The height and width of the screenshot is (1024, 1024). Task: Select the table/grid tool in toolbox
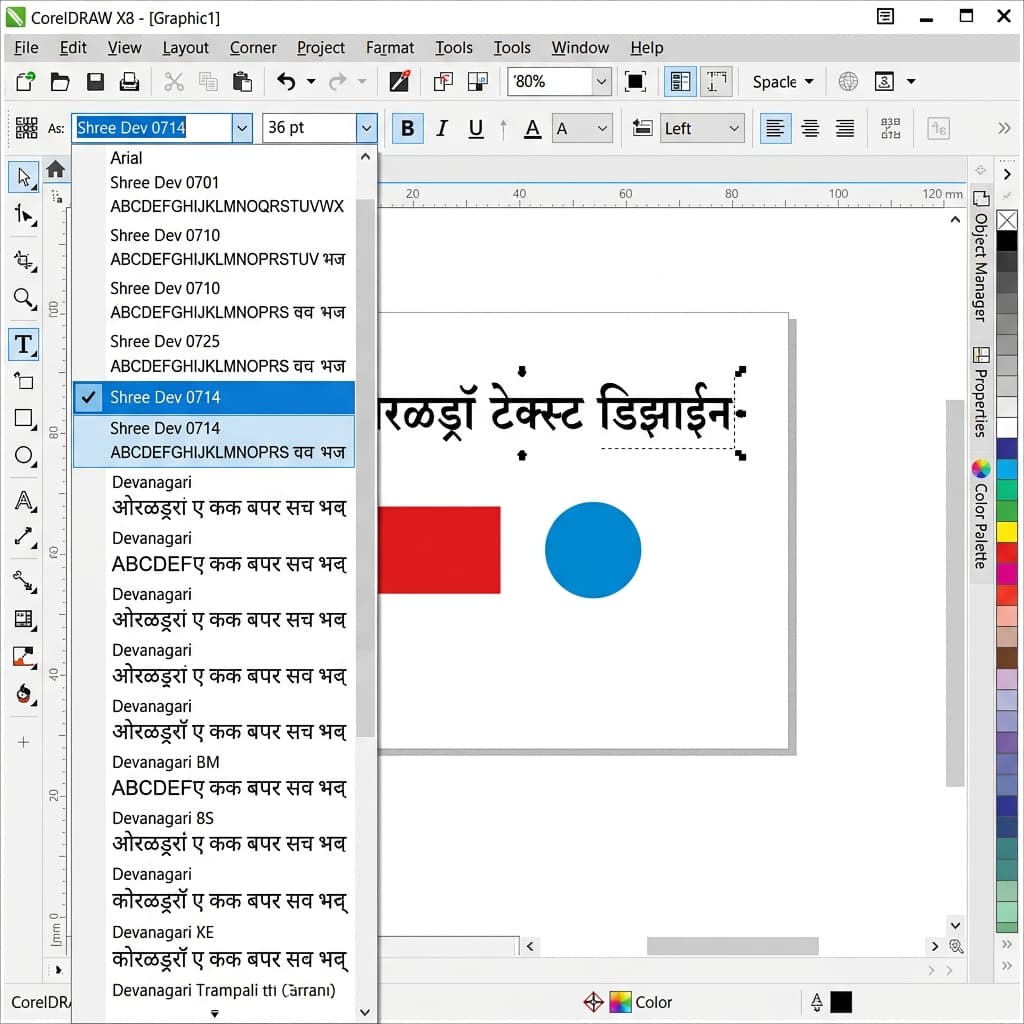(24, 618)
